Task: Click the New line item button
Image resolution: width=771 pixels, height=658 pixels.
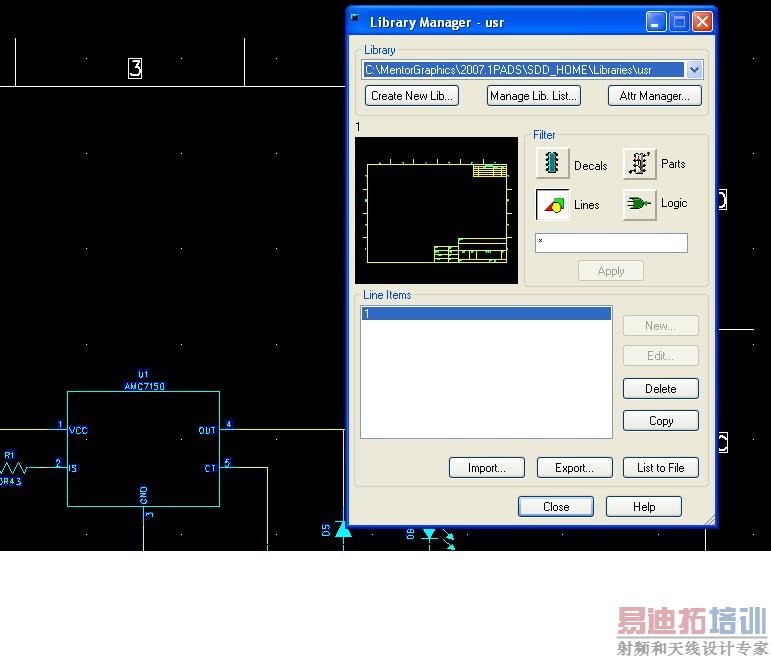Action: pos(660,326)
